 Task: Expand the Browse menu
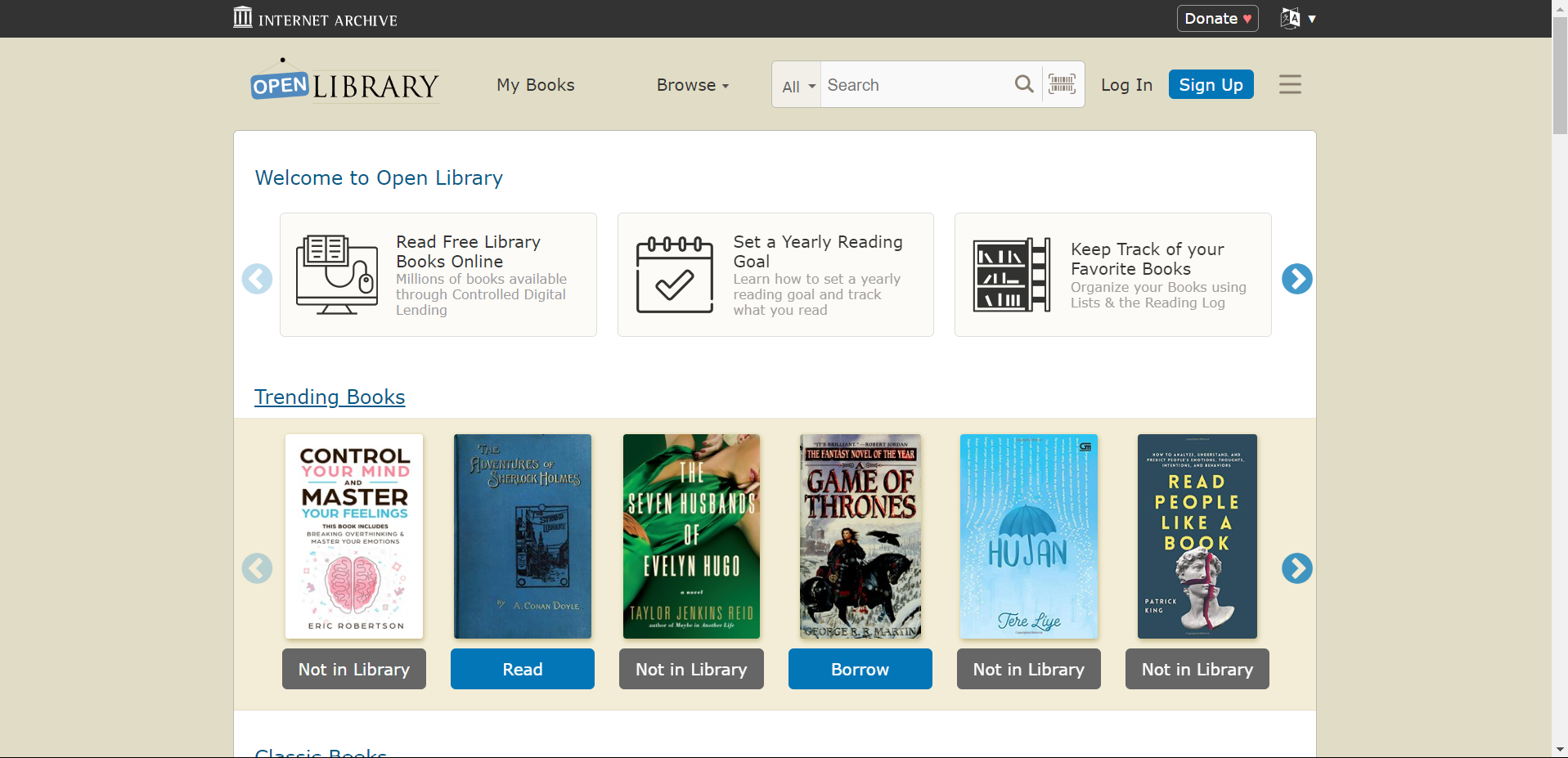click(692, 85)
